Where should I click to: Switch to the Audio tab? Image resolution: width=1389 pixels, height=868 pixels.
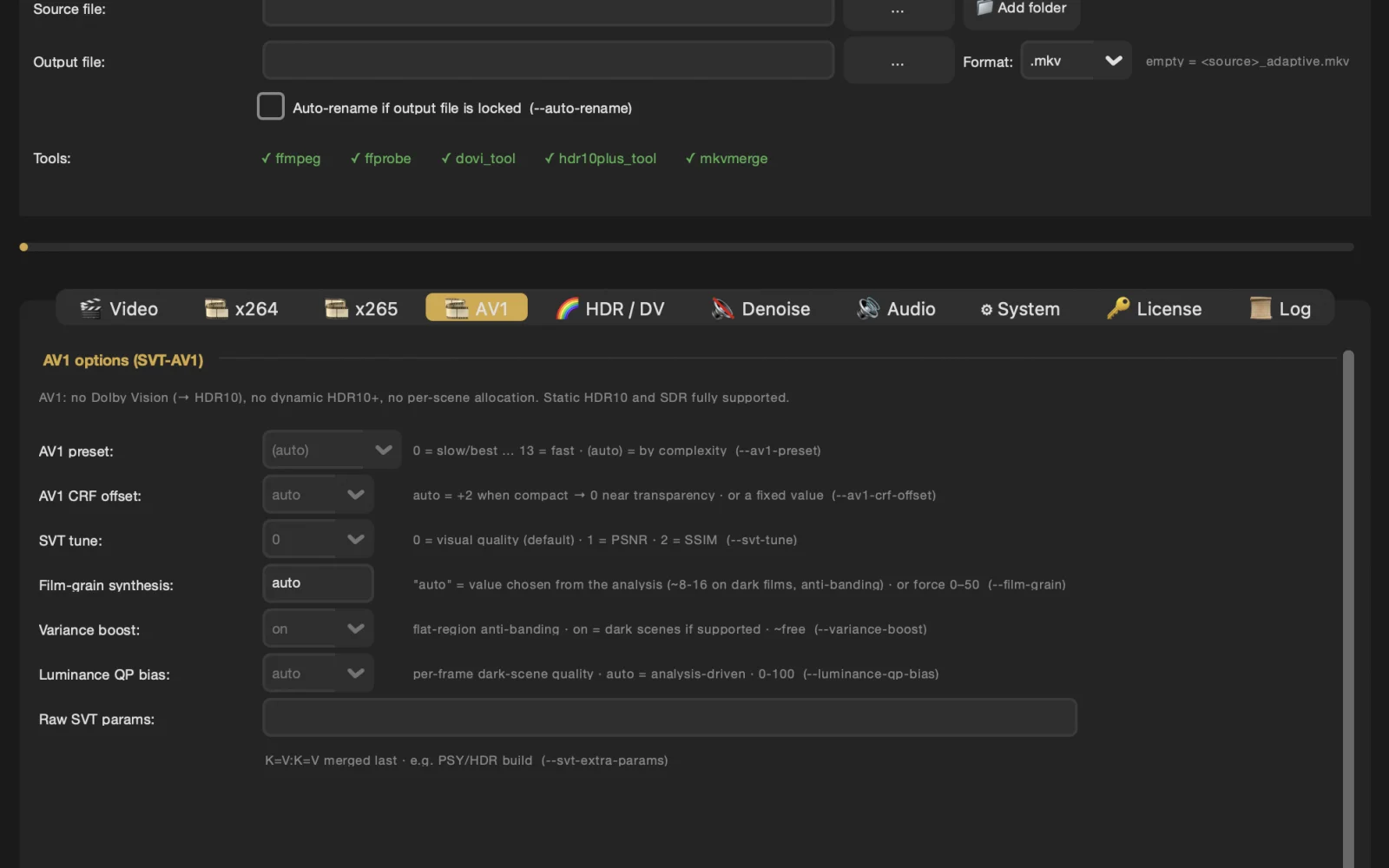(x=896, y=308)
